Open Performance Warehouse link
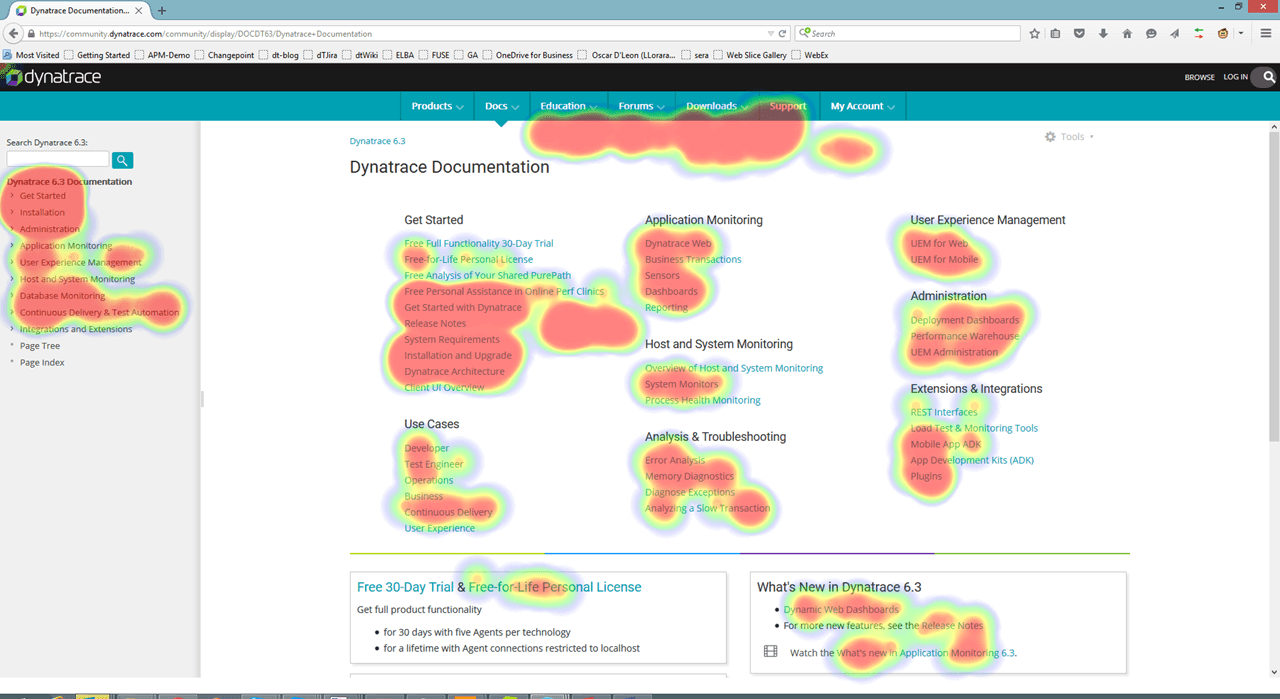Screen dimensions: 1280x699 pyautogui.click(x=965, y=336)
